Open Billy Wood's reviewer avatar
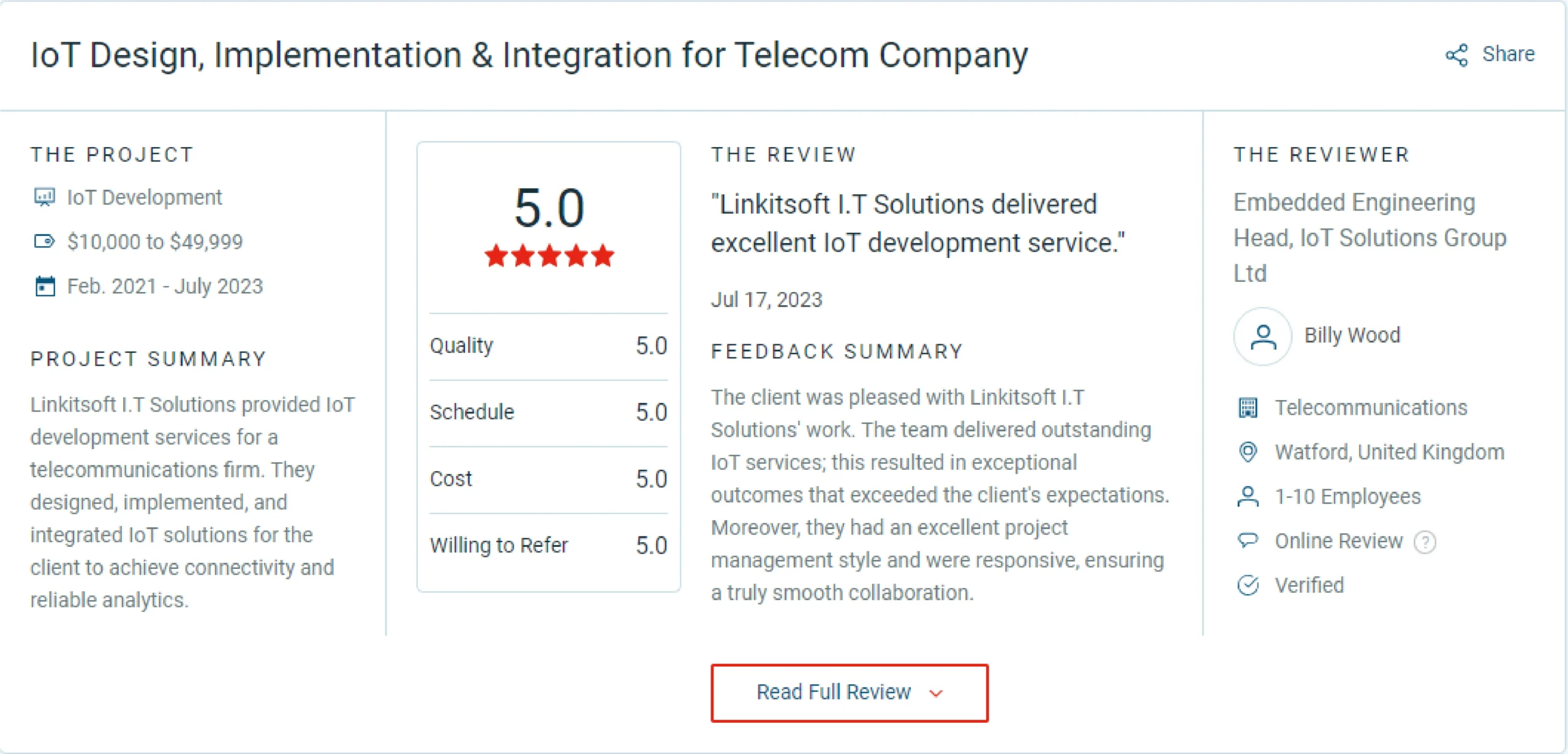The width and height of the screenshot is (1568, 754). 1262,336
